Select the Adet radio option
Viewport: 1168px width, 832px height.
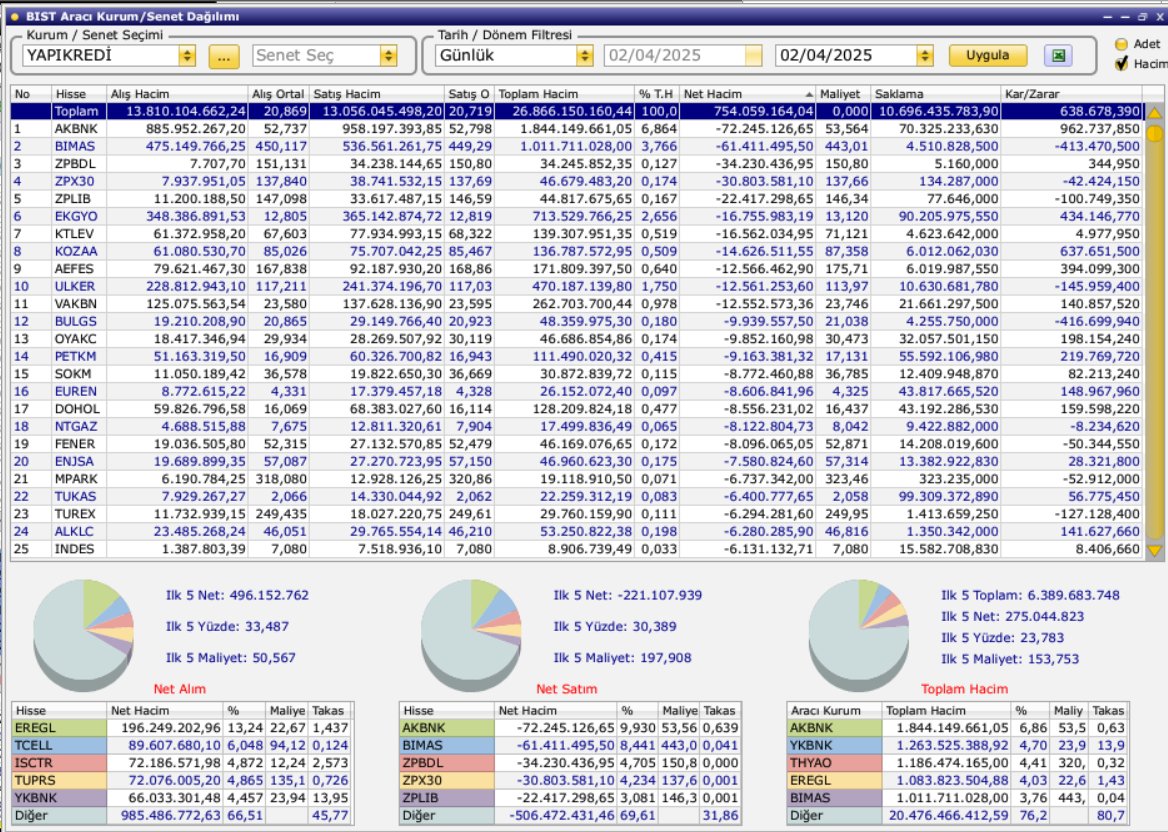click(x=1121, y=44)
